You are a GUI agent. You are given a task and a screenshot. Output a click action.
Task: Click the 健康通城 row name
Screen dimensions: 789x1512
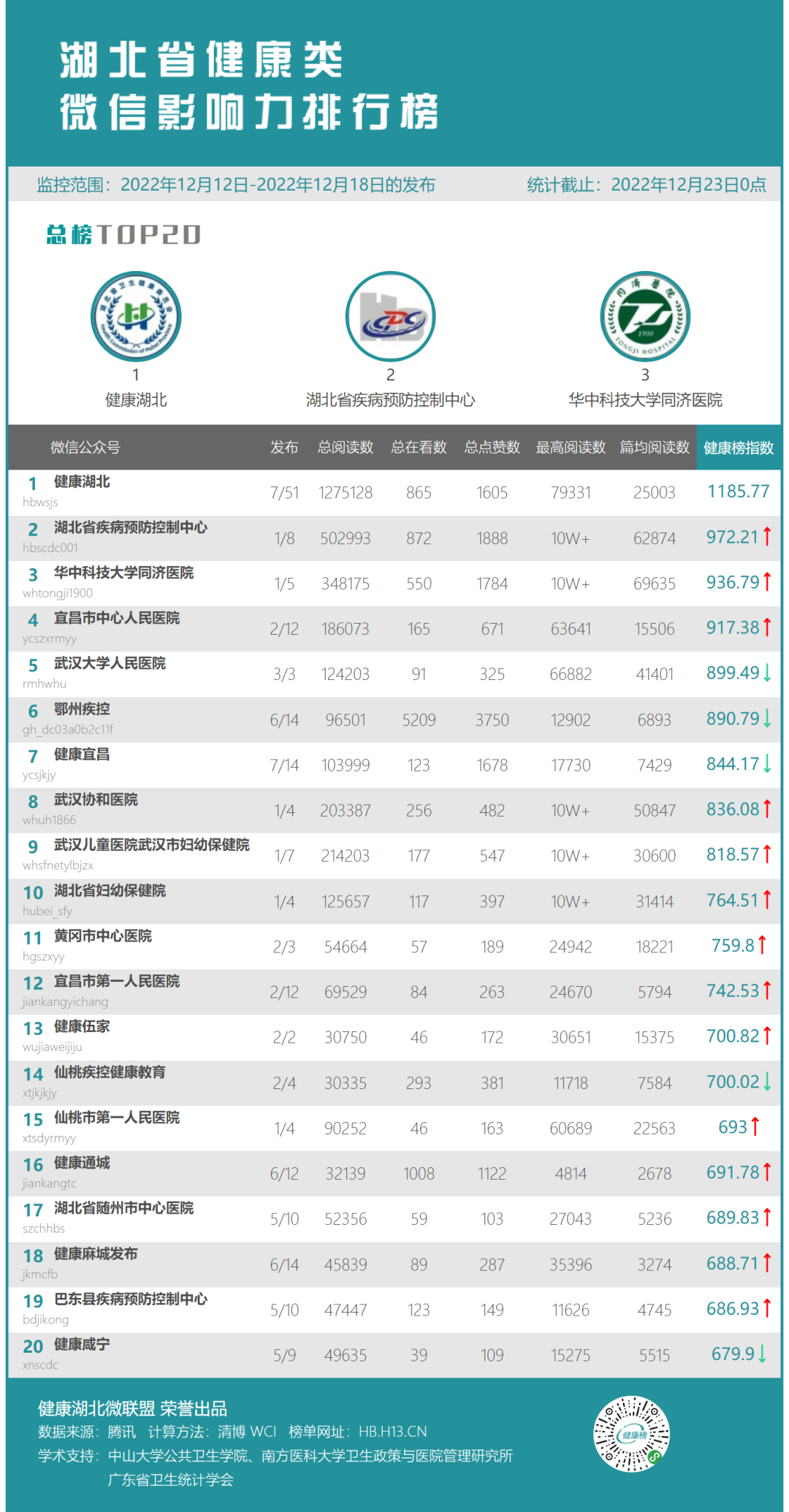pyautogui.click(x=82, y=1163)
